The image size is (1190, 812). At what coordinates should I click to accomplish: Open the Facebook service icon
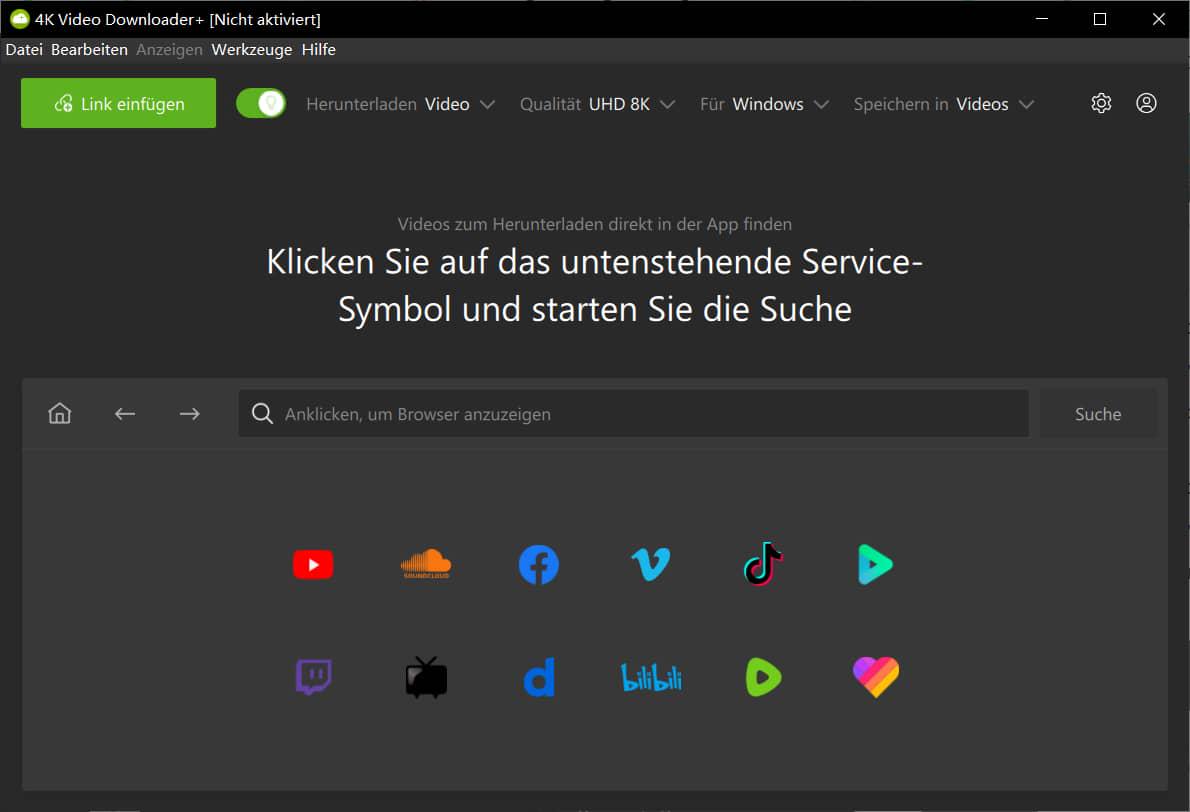click(x=539, y=565)
